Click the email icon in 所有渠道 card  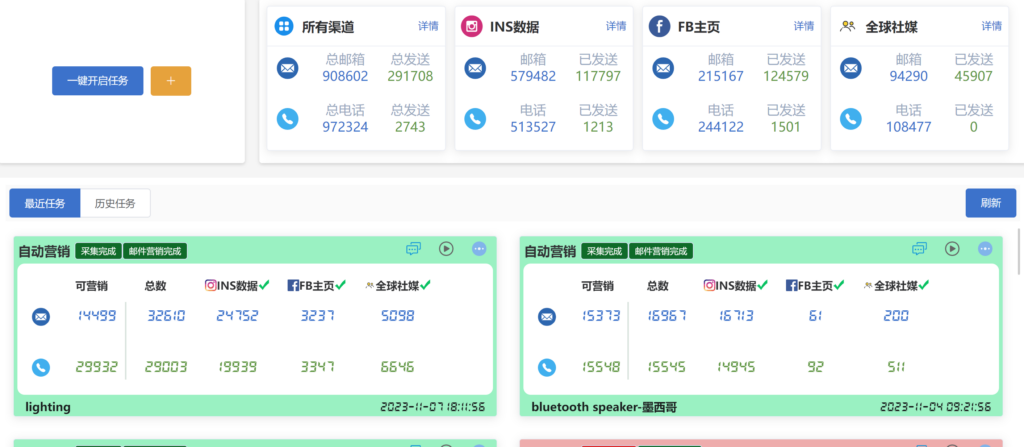coord(287,68)
